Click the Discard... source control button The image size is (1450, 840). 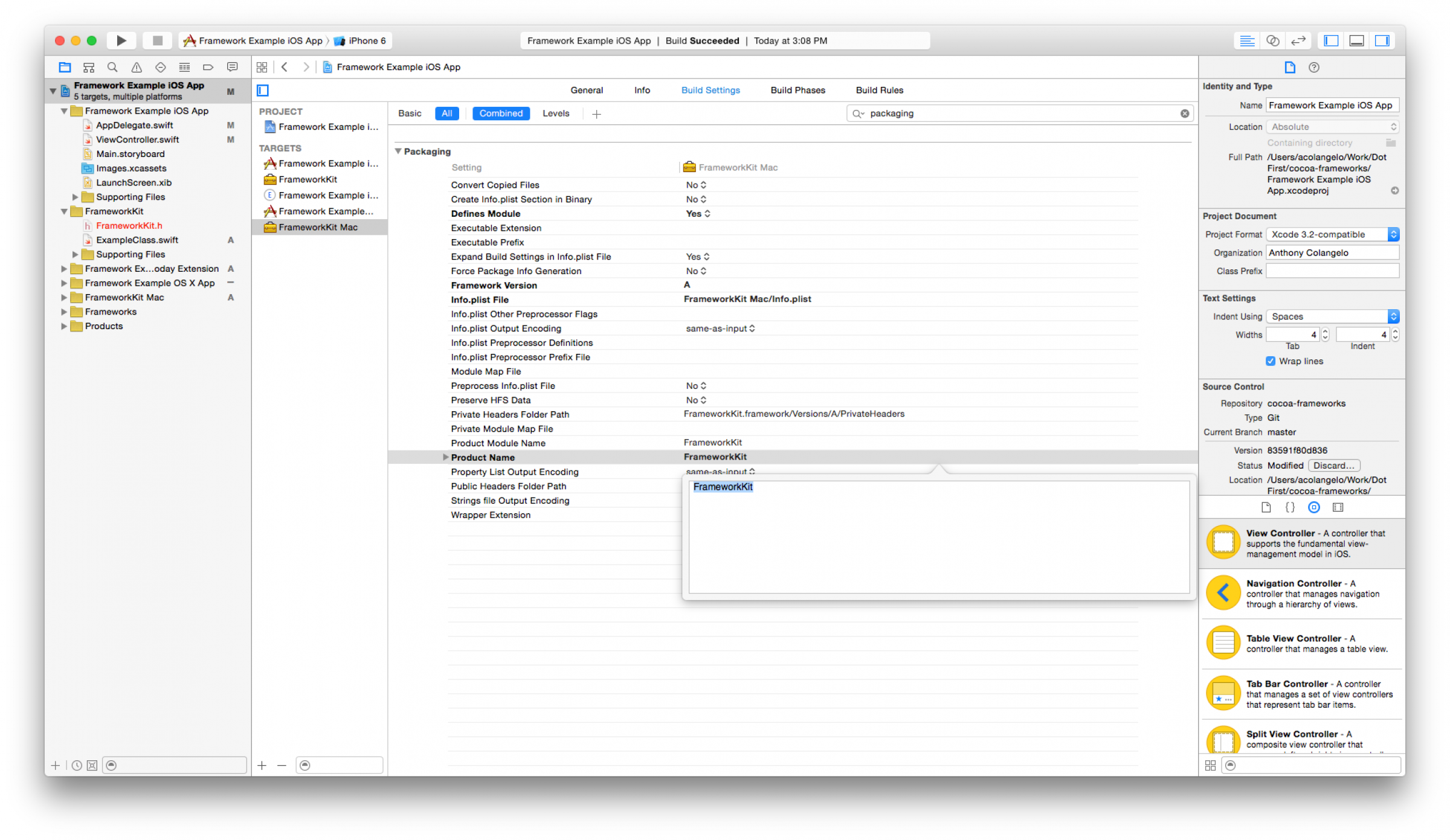coord(1334,466)
